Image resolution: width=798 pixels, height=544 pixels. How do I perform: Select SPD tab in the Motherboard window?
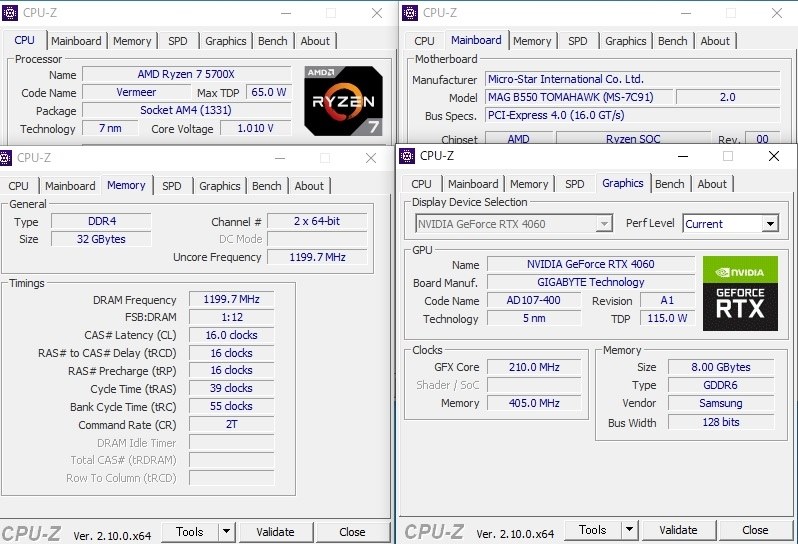pyautogui.click(x=578, y=41)
